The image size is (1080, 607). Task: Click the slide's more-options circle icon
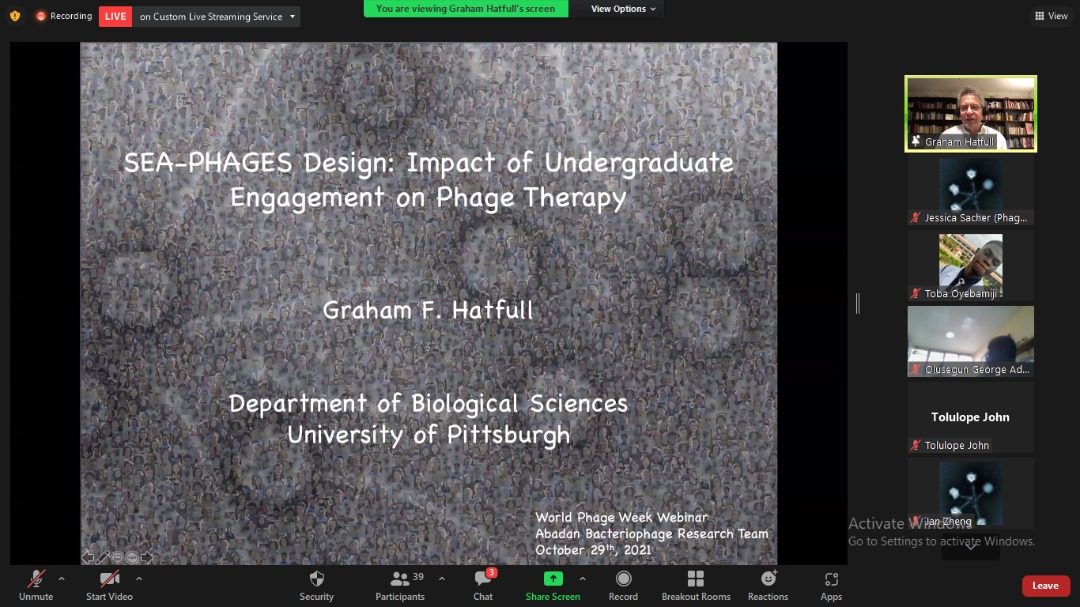point(132,557)
